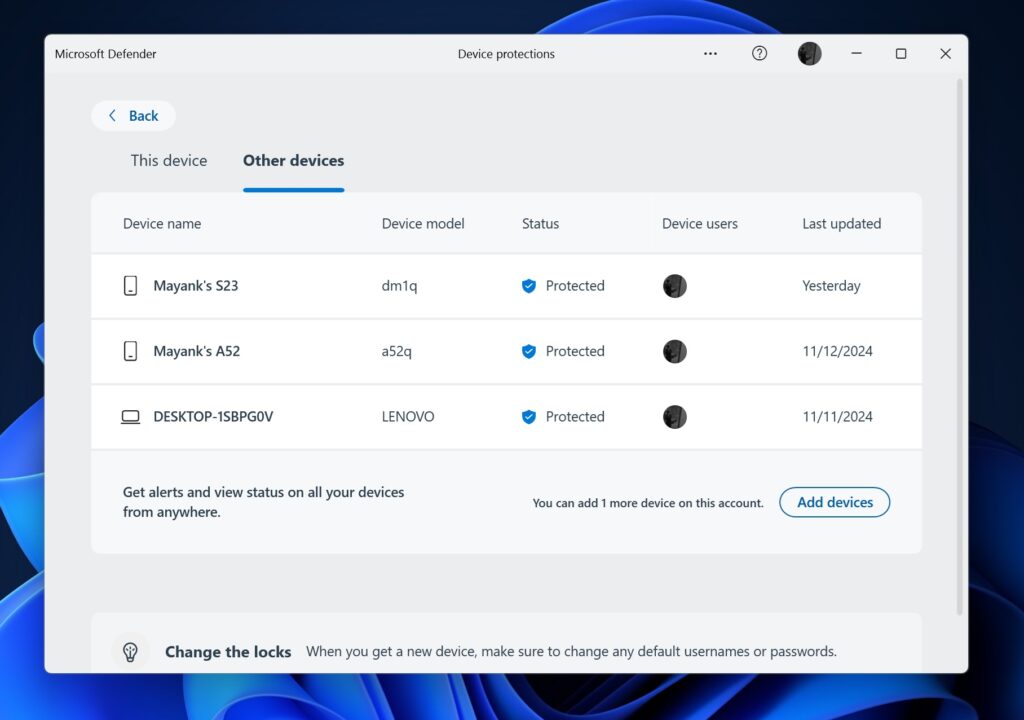Viewport: 1024px width, 720px height.
Task: Open the DESKTOP-1SBPG0V device entry
Action: [x=213, y=417]
